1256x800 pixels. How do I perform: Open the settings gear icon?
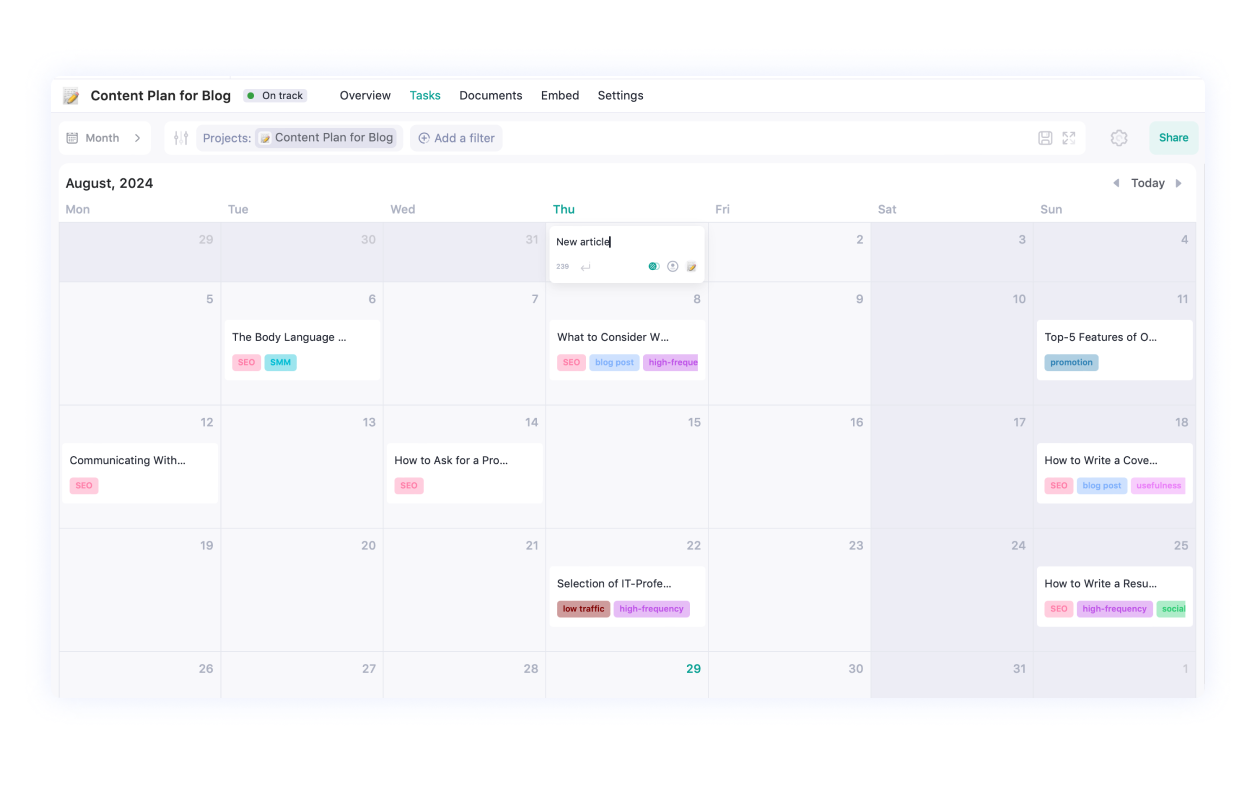(1118, 138)
